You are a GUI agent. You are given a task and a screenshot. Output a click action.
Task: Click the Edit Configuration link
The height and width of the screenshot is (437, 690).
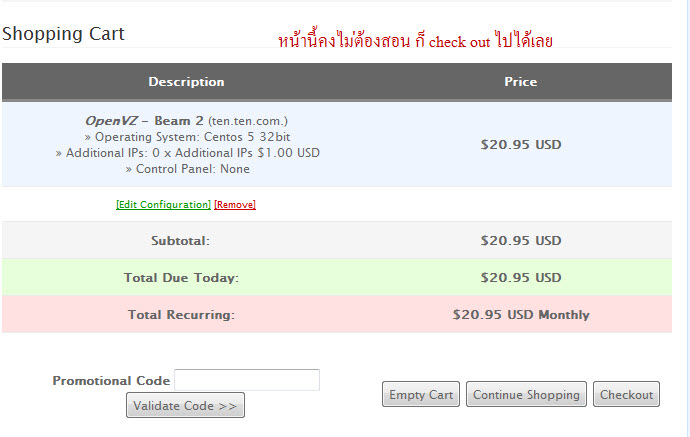tap(163, 205)
